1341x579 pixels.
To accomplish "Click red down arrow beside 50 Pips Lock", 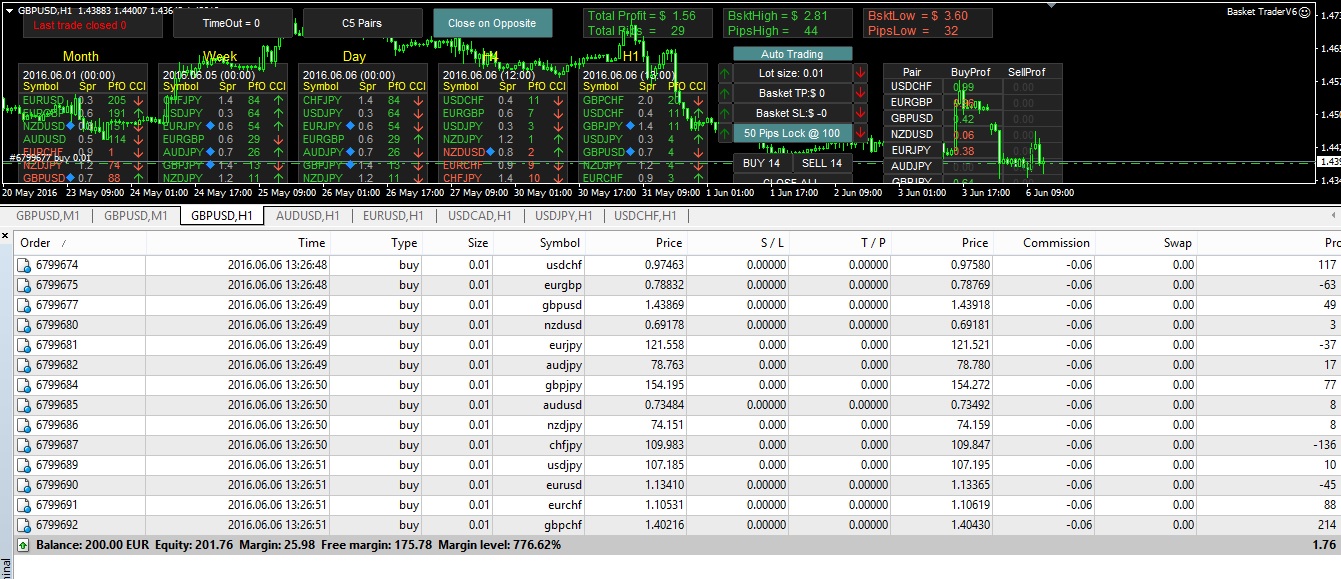I will pos(860,133).
